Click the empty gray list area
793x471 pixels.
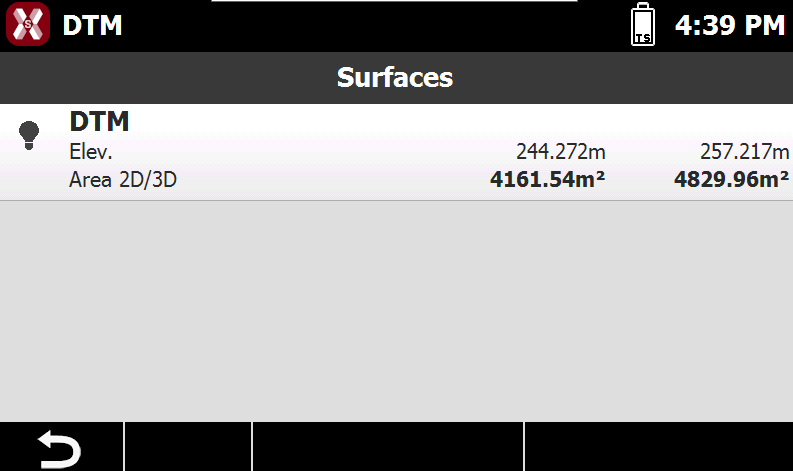coord(396,311)
